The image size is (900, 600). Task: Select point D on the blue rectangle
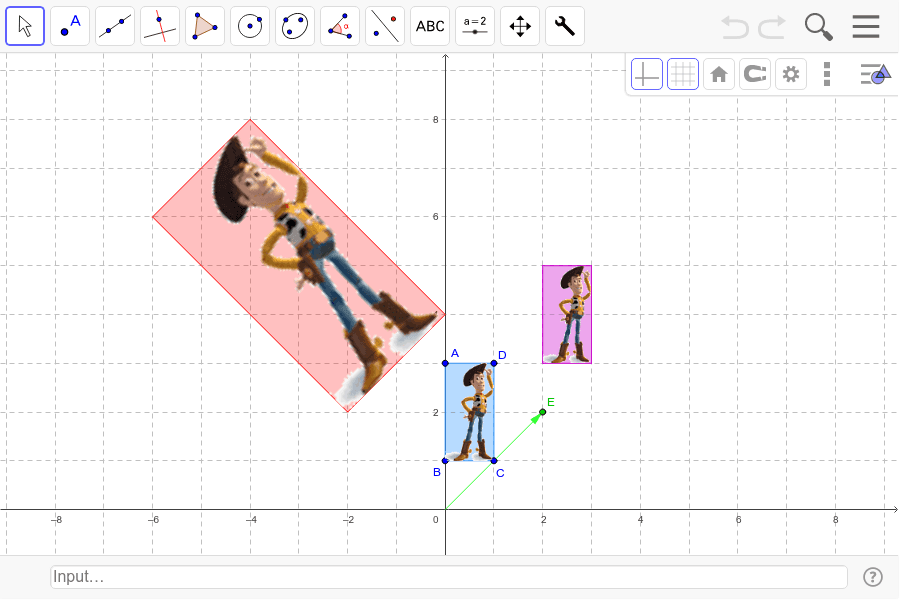tap(494, 363)
